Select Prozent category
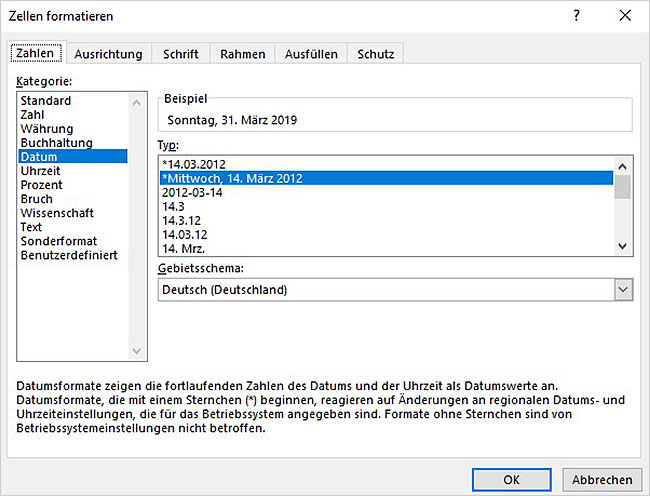 pos(73,185)
